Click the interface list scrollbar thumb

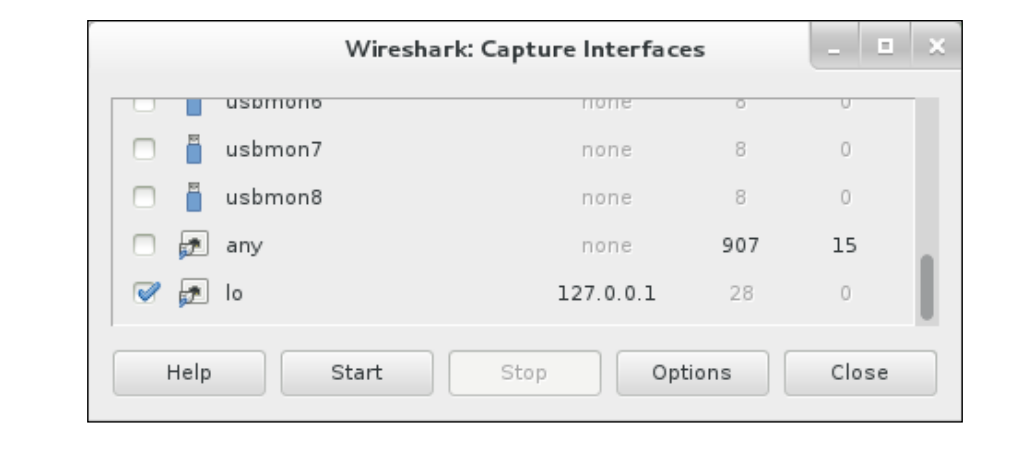tap(926, 287)
